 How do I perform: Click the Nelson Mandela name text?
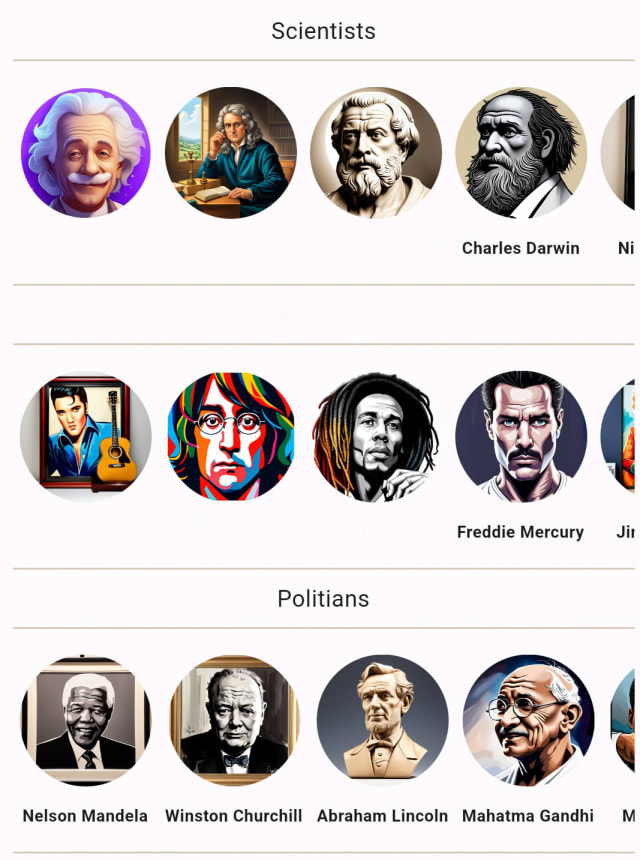(x=85, y=816)
